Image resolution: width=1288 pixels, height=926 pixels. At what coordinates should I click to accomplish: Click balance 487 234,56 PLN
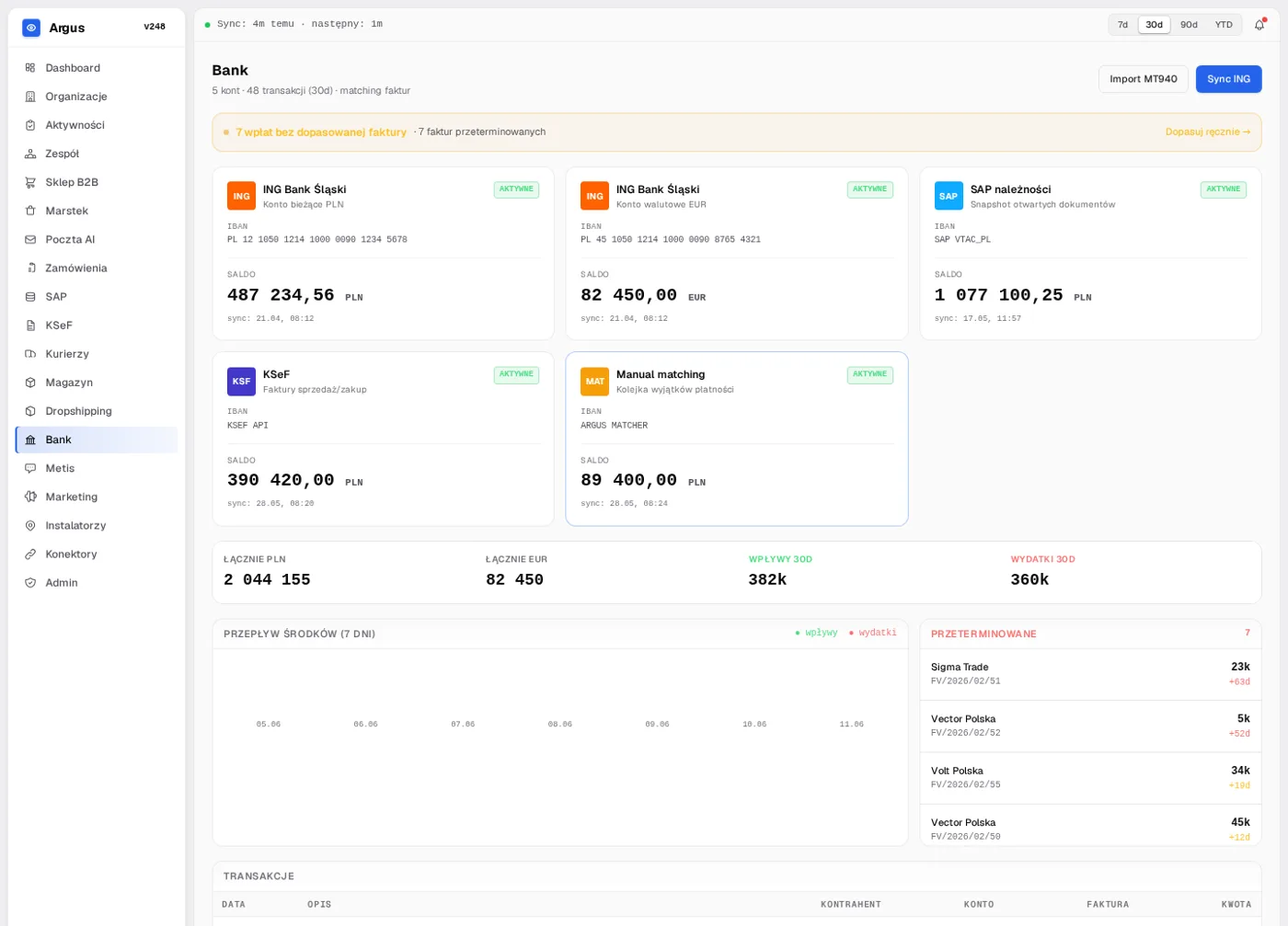point(294,295)
